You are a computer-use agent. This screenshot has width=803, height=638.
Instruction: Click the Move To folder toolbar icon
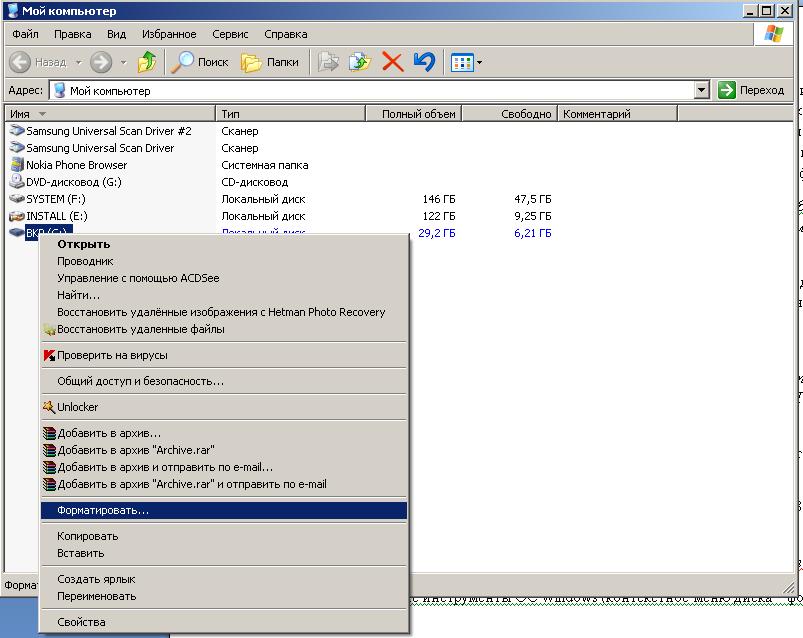(328, 62)
